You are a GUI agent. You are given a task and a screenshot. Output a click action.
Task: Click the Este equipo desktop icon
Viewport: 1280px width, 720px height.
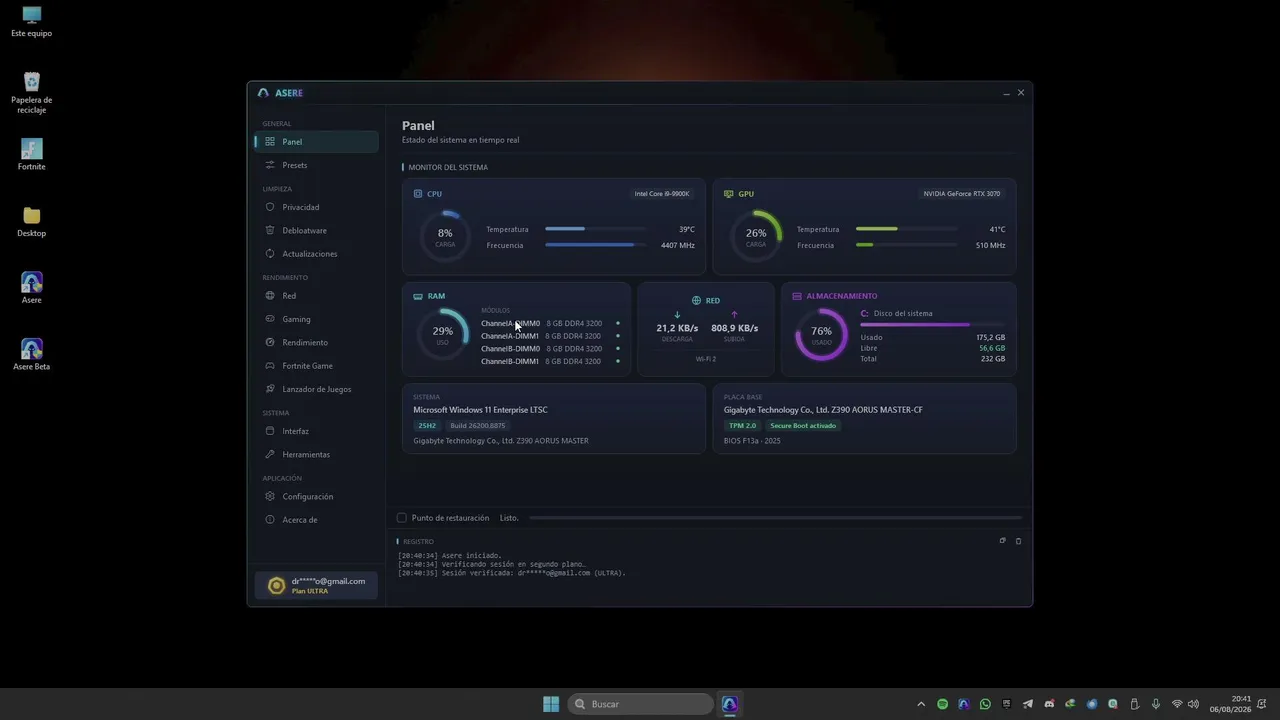[x=32, y=21]
